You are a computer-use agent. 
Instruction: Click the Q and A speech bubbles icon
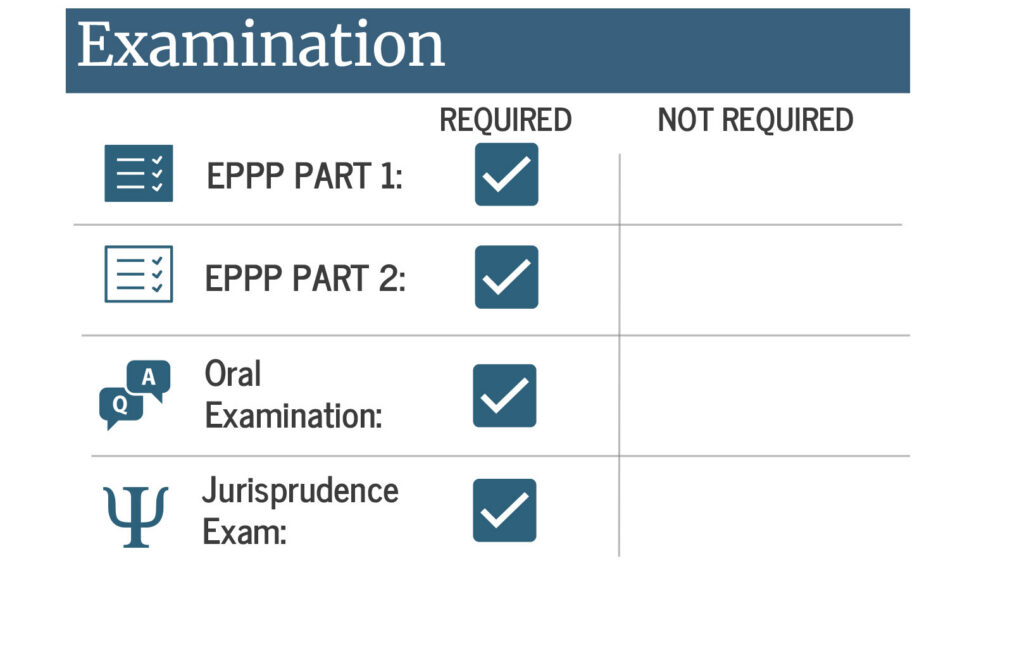(x=135, y=395)
